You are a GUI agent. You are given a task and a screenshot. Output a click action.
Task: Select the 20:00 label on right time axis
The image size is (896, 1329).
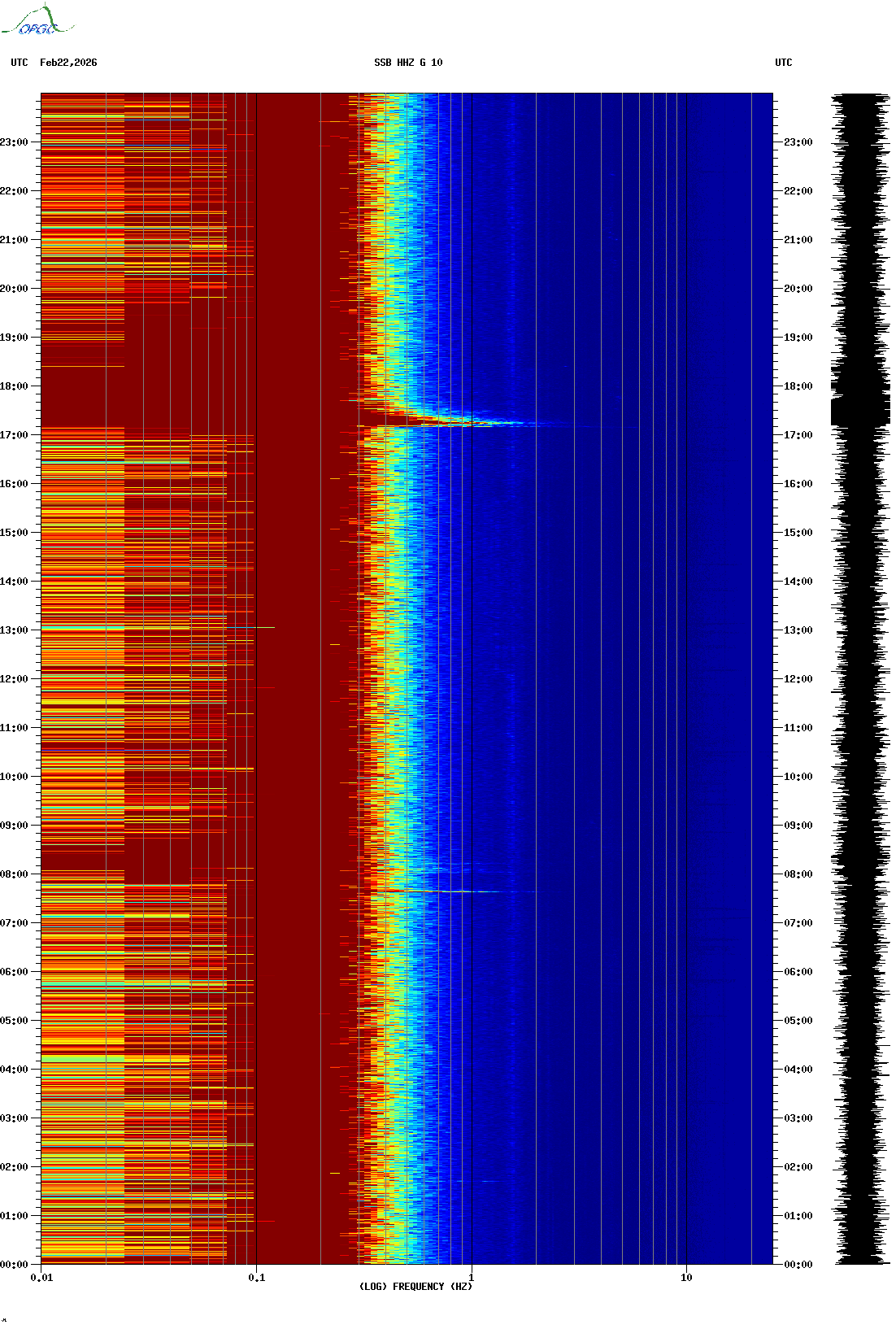[x=798, y=289]
